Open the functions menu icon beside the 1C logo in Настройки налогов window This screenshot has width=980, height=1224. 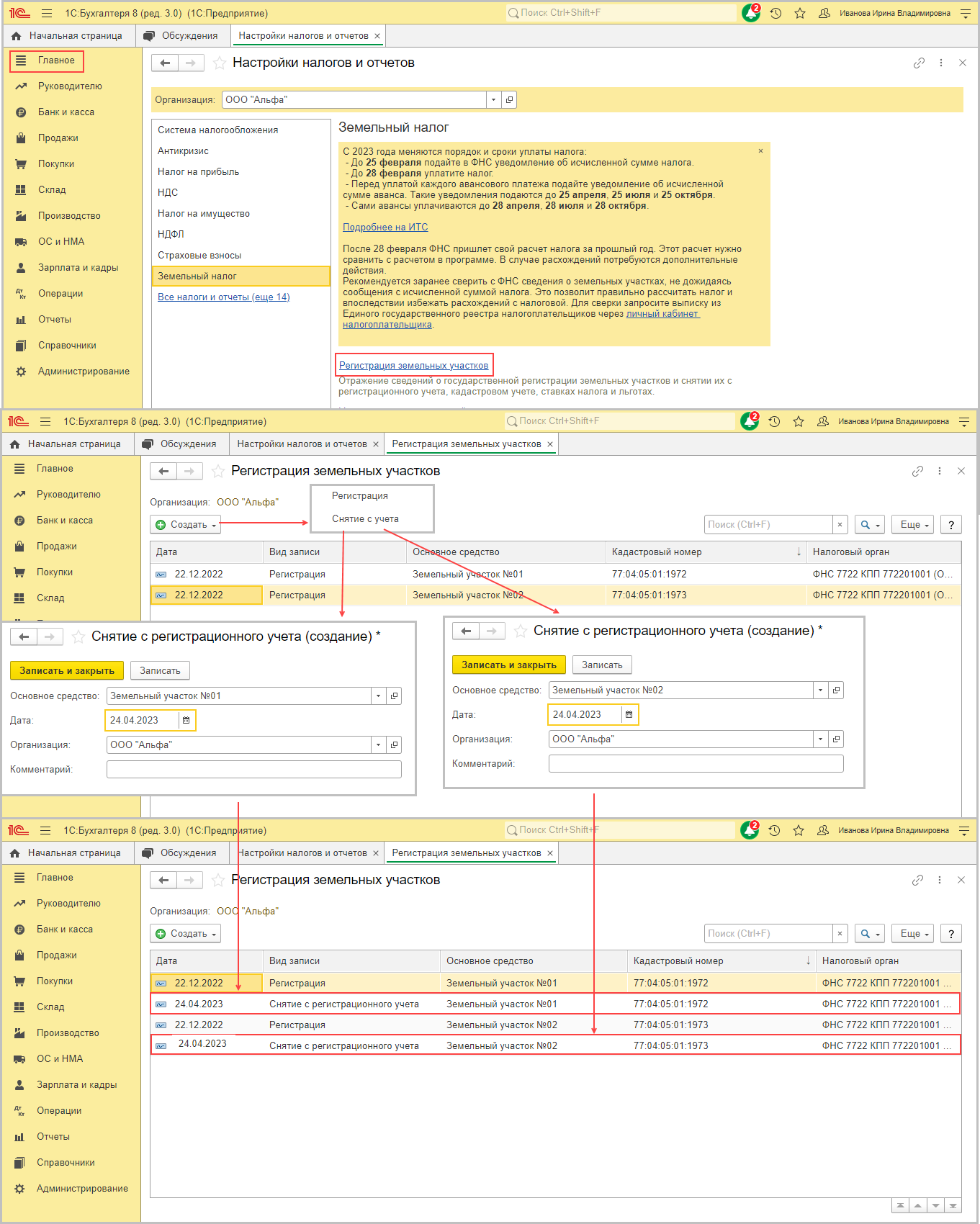(47, 13)
